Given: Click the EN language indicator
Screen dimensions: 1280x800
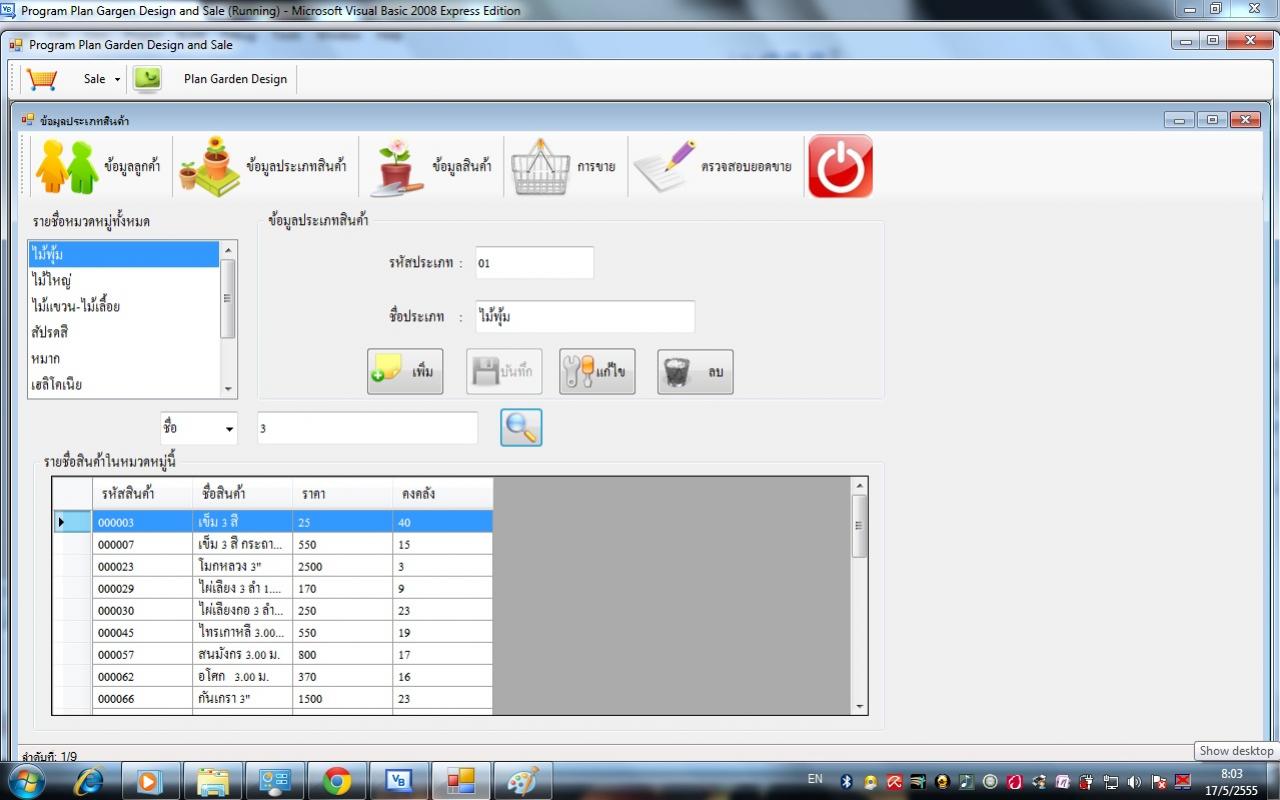Looking at the screenshot, I should [x=814, y=778].
